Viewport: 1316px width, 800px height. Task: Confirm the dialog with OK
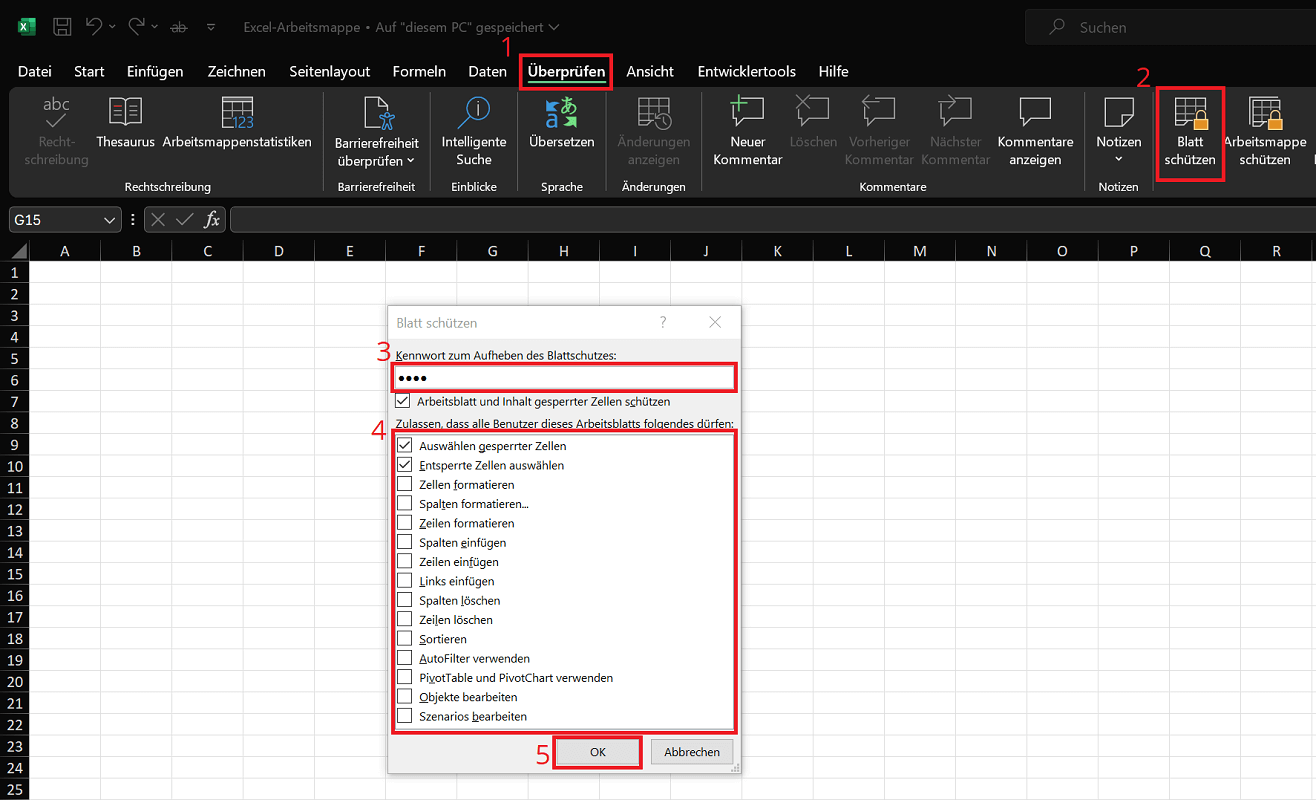[x=598, y=752]
